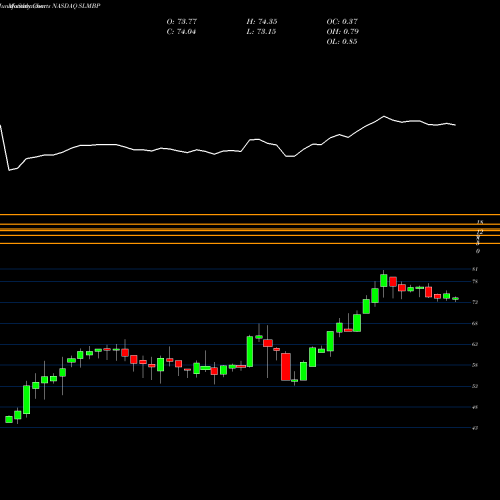The image size is (500, 500).
Task: Click the final small green candle
Action: coord(455,299)
